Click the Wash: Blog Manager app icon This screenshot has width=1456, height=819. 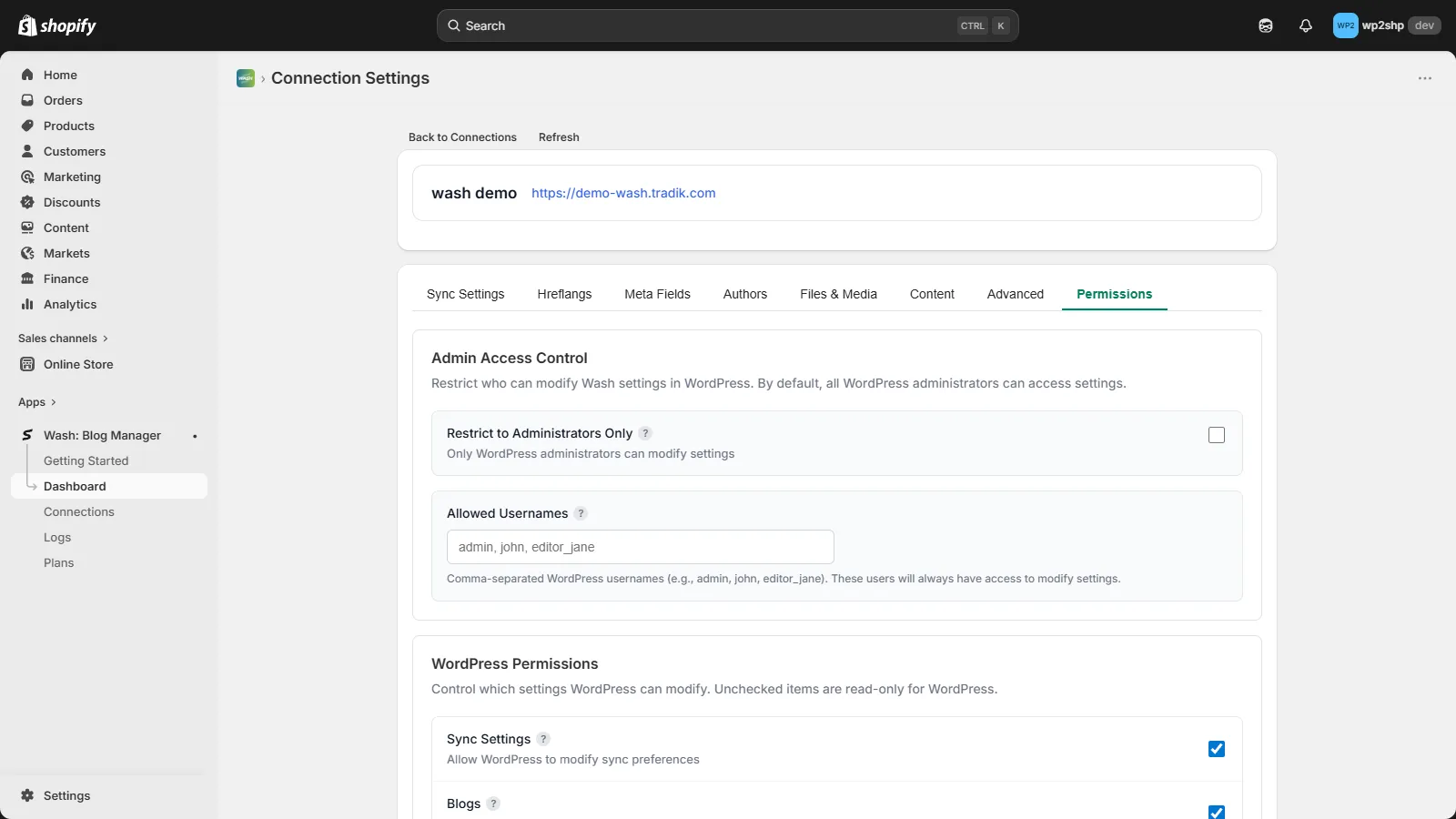[x=27, y=435]
